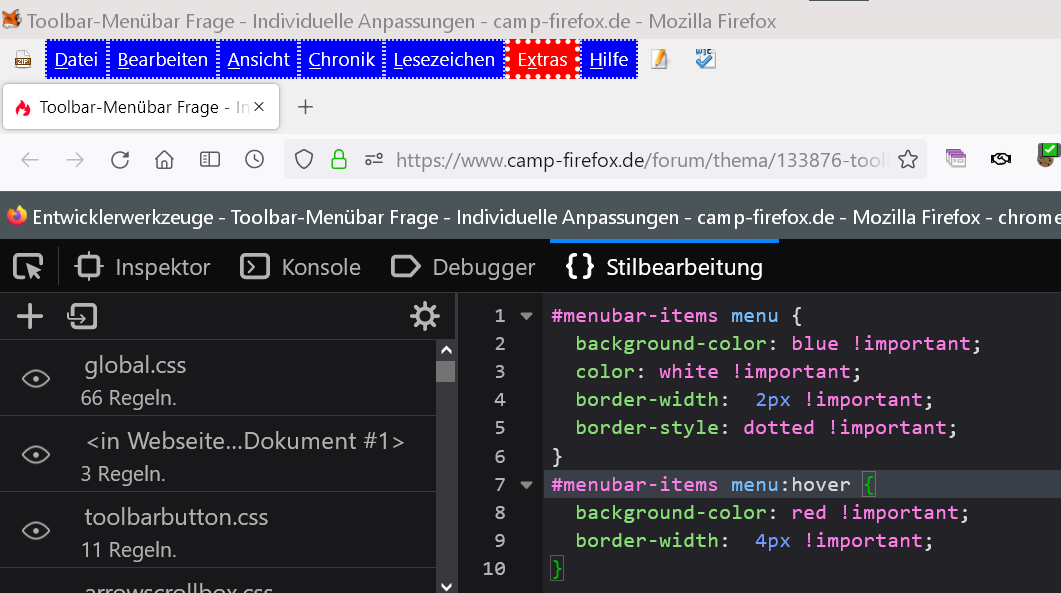Select the Toolbar-Menübar Frage browser tab
Image resolution: width=1061 pixels, height=593 pixels.
coord(141,107)
